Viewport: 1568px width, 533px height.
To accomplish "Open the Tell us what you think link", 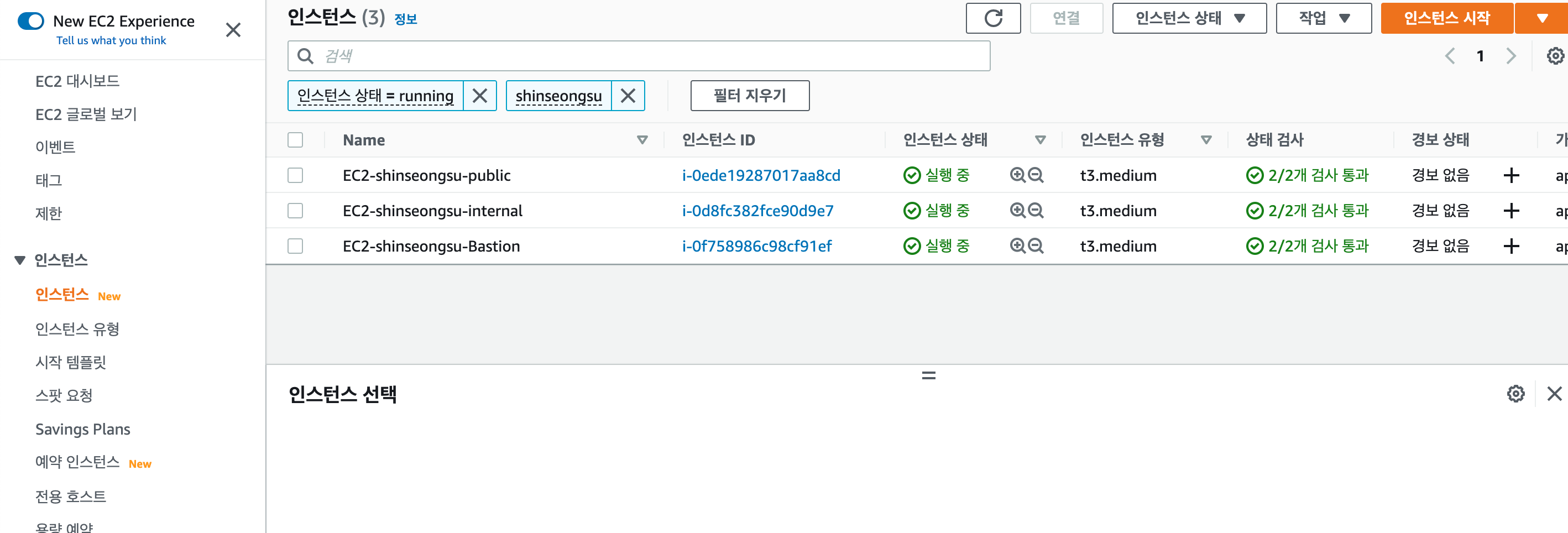I will (111, 40).
